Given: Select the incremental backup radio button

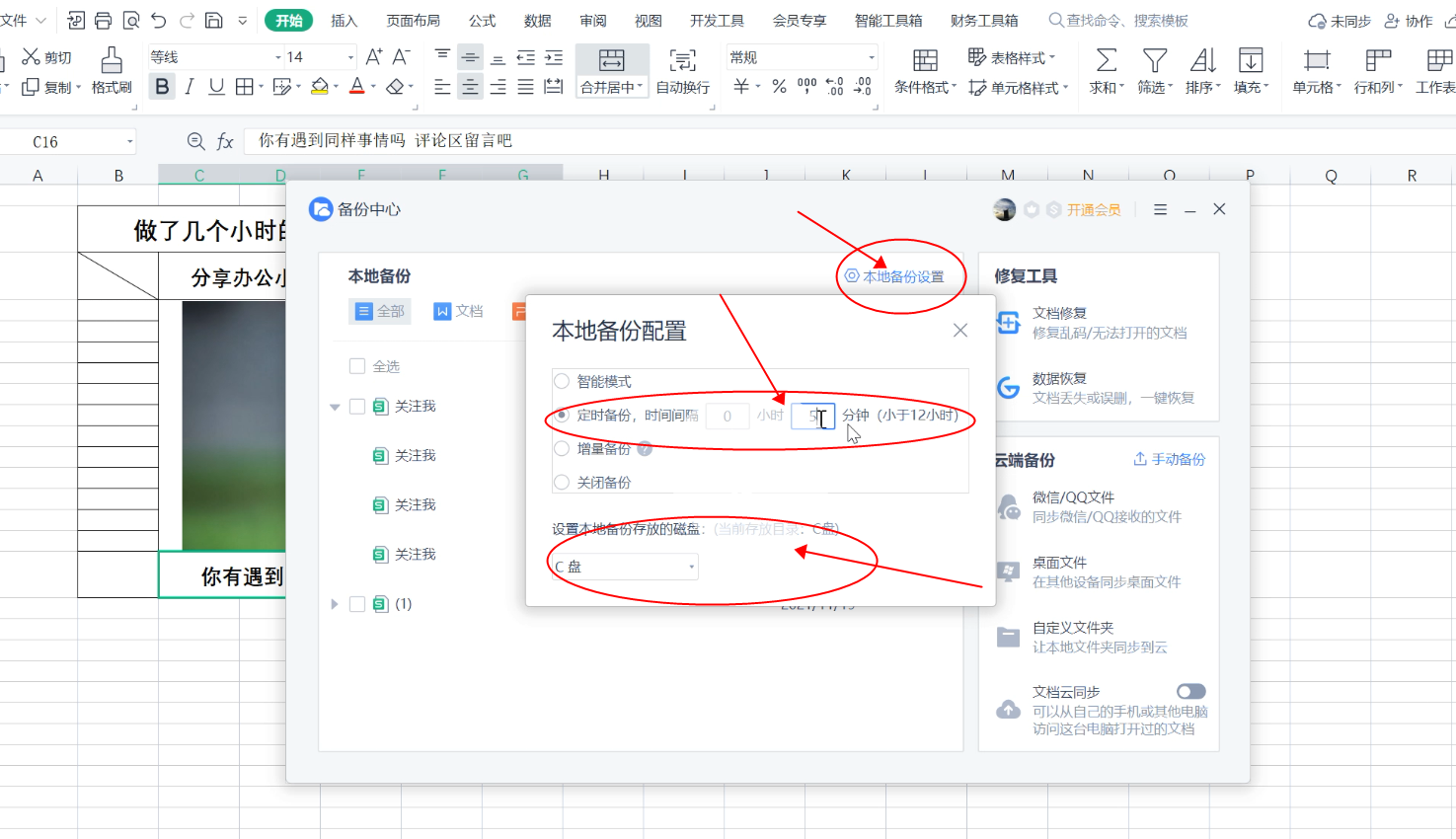Looking at the screenshot, I should 562,448.
